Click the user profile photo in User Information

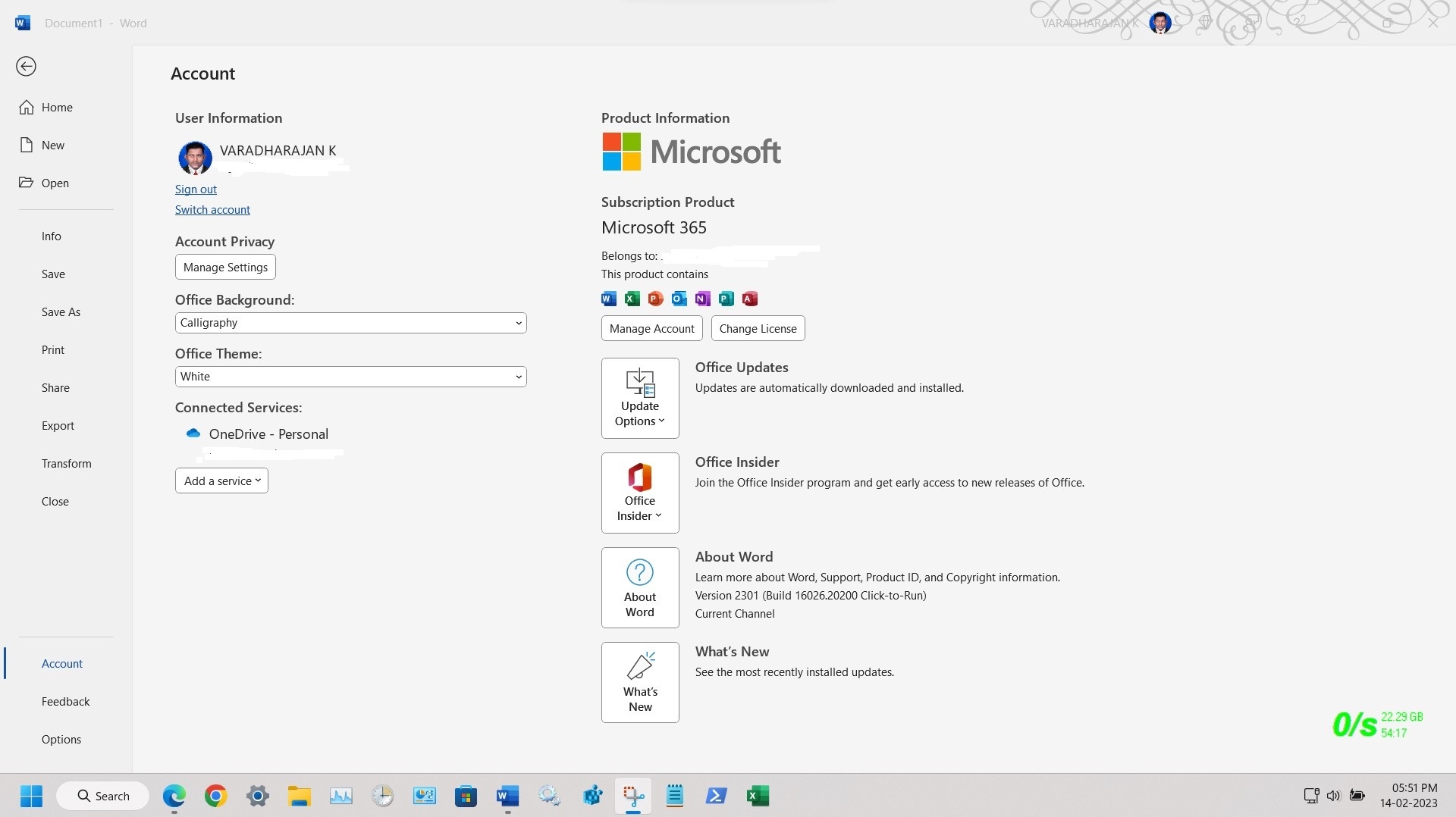(195, 158)
